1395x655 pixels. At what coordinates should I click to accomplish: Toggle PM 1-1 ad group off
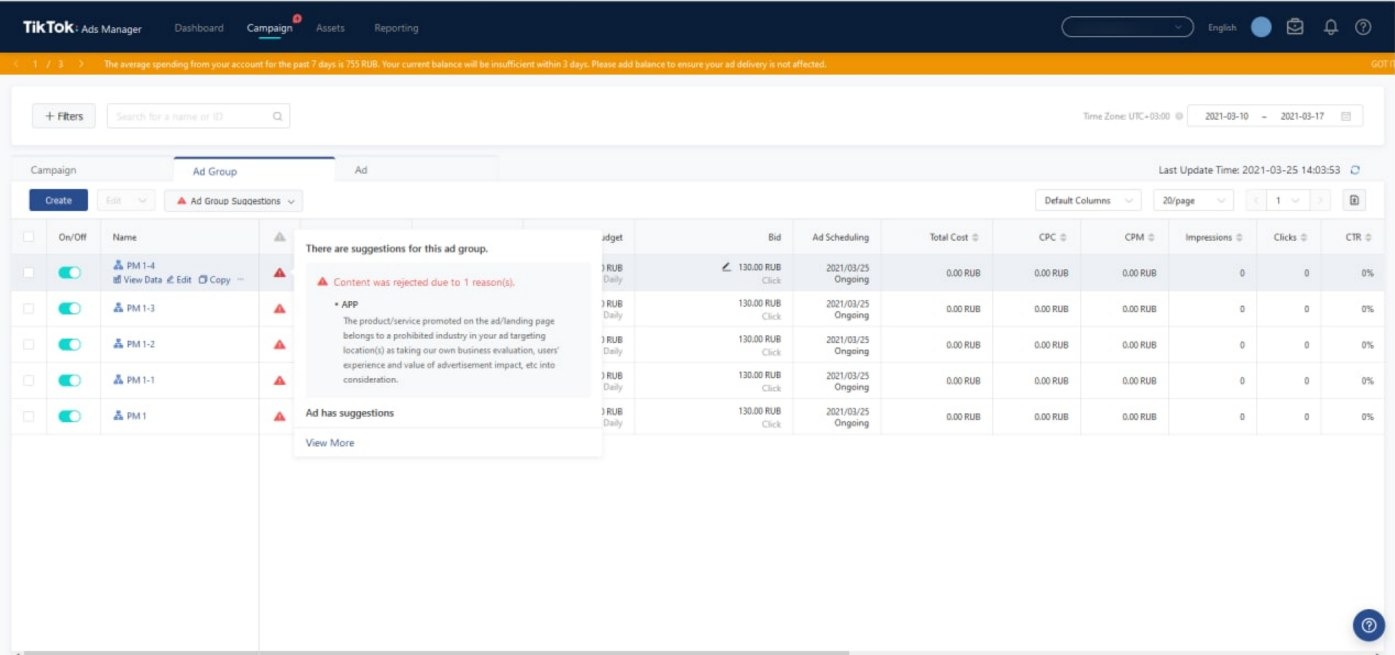tap(69, 380)
